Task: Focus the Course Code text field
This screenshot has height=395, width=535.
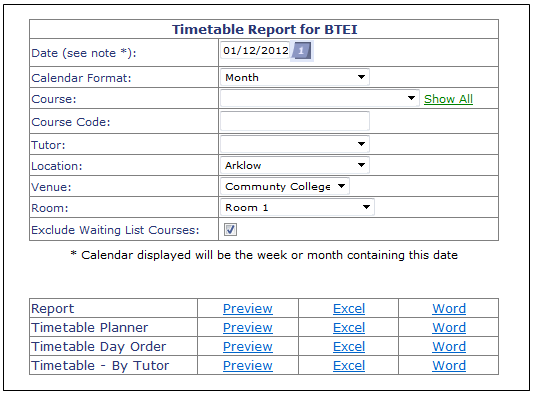Action: (x=295, y=121)
